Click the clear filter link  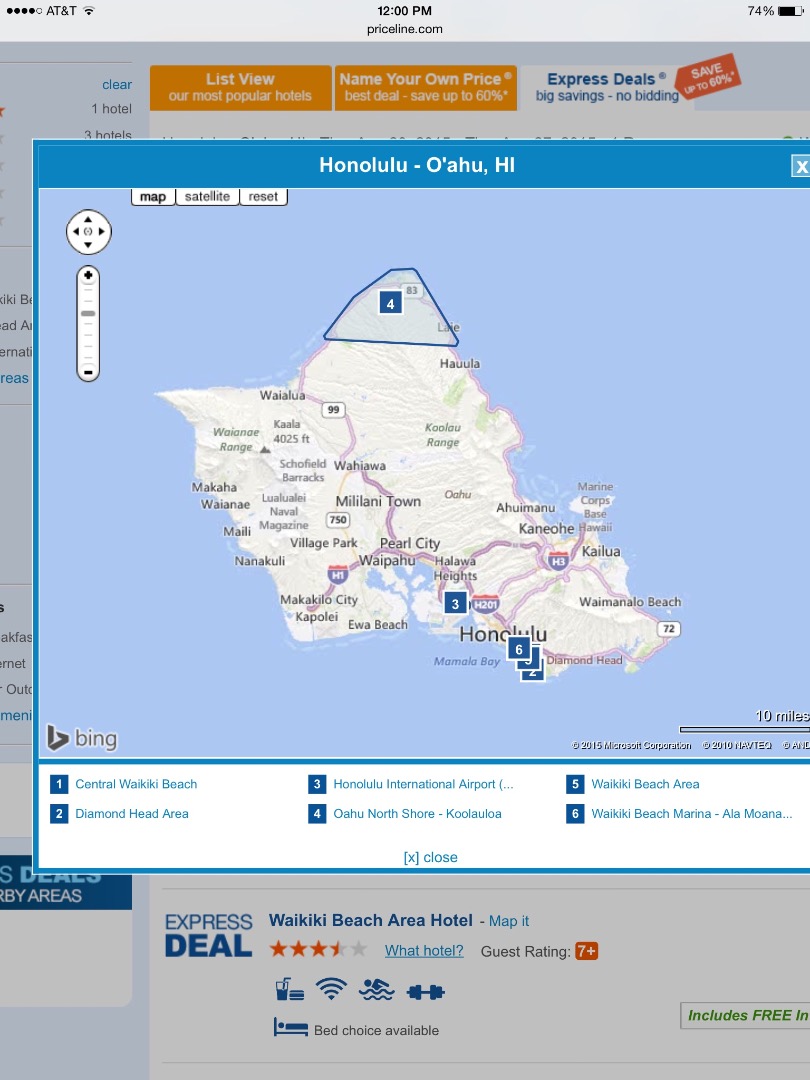(117, 84)
